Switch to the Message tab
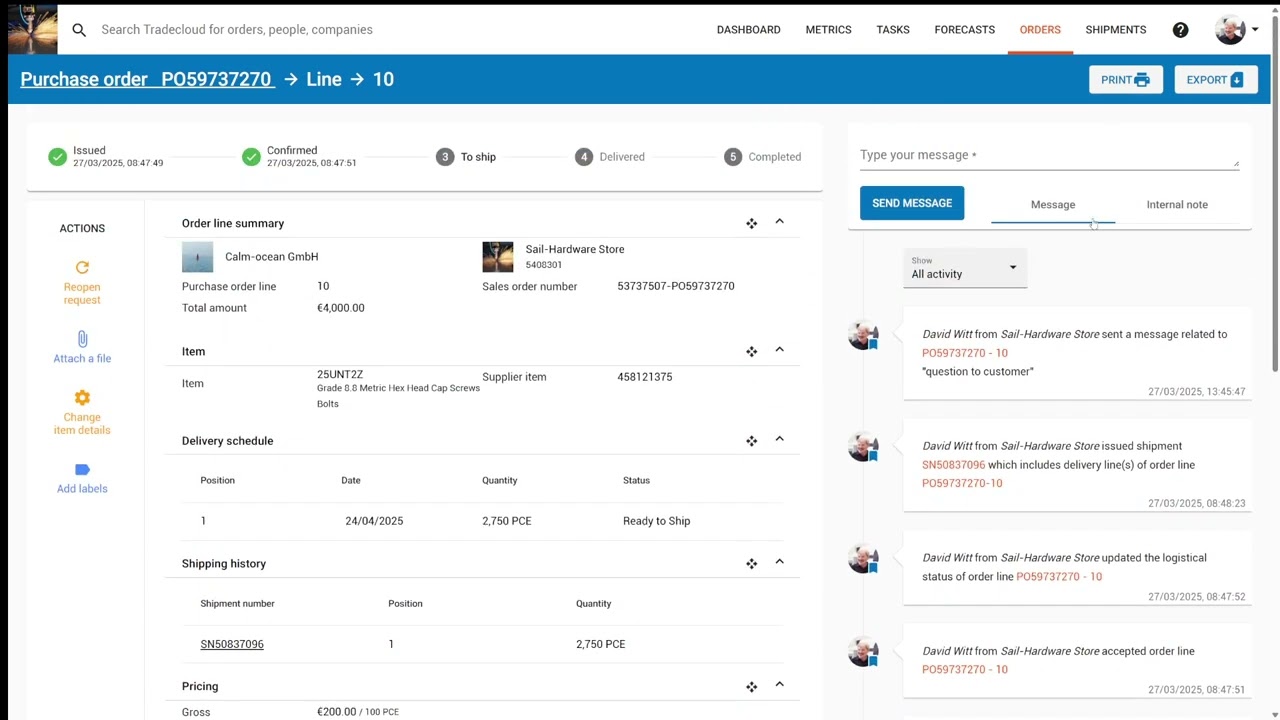This screenshot has height=720, width=1280. [1053, 205]
